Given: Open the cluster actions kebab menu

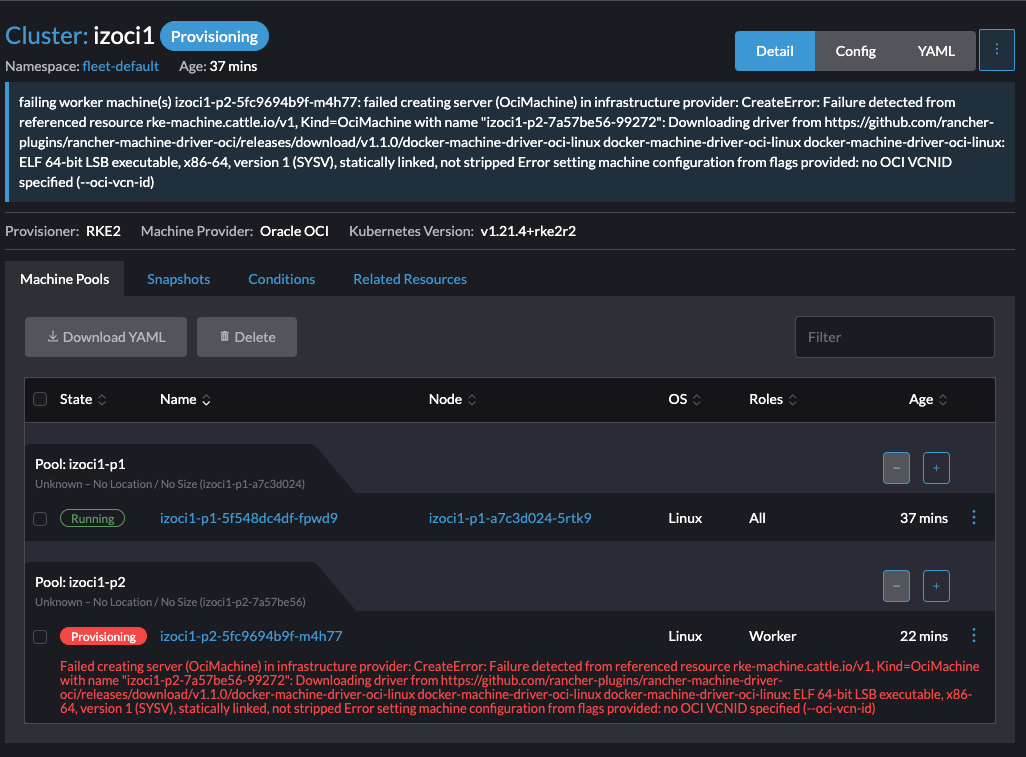Looking at the screenshot, I should 996,49.
